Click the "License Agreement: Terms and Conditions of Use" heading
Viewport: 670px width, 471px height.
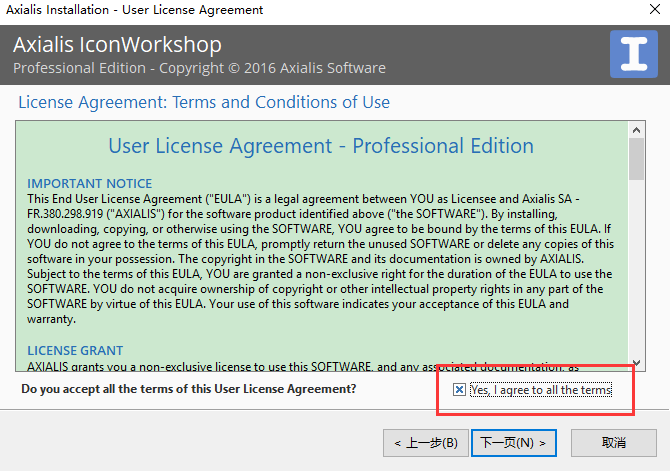tap(204, 103)
